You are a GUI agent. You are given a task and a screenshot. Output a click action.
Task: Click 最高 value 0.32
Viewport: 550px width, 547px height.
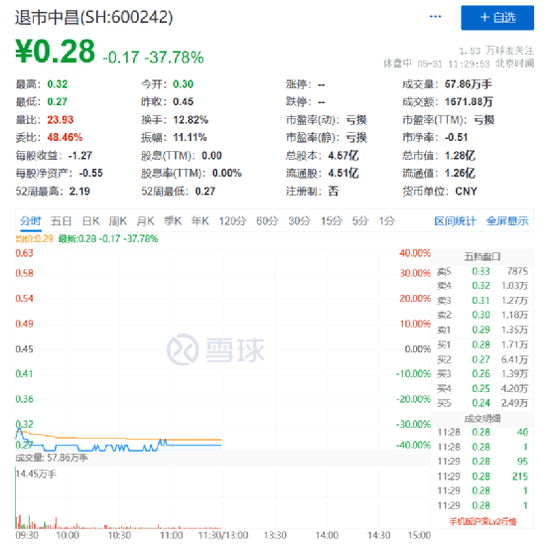58,84
